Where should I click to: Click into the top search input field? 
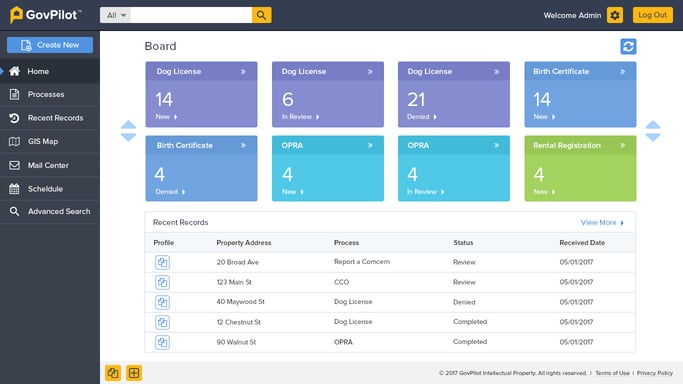(191, 15)
